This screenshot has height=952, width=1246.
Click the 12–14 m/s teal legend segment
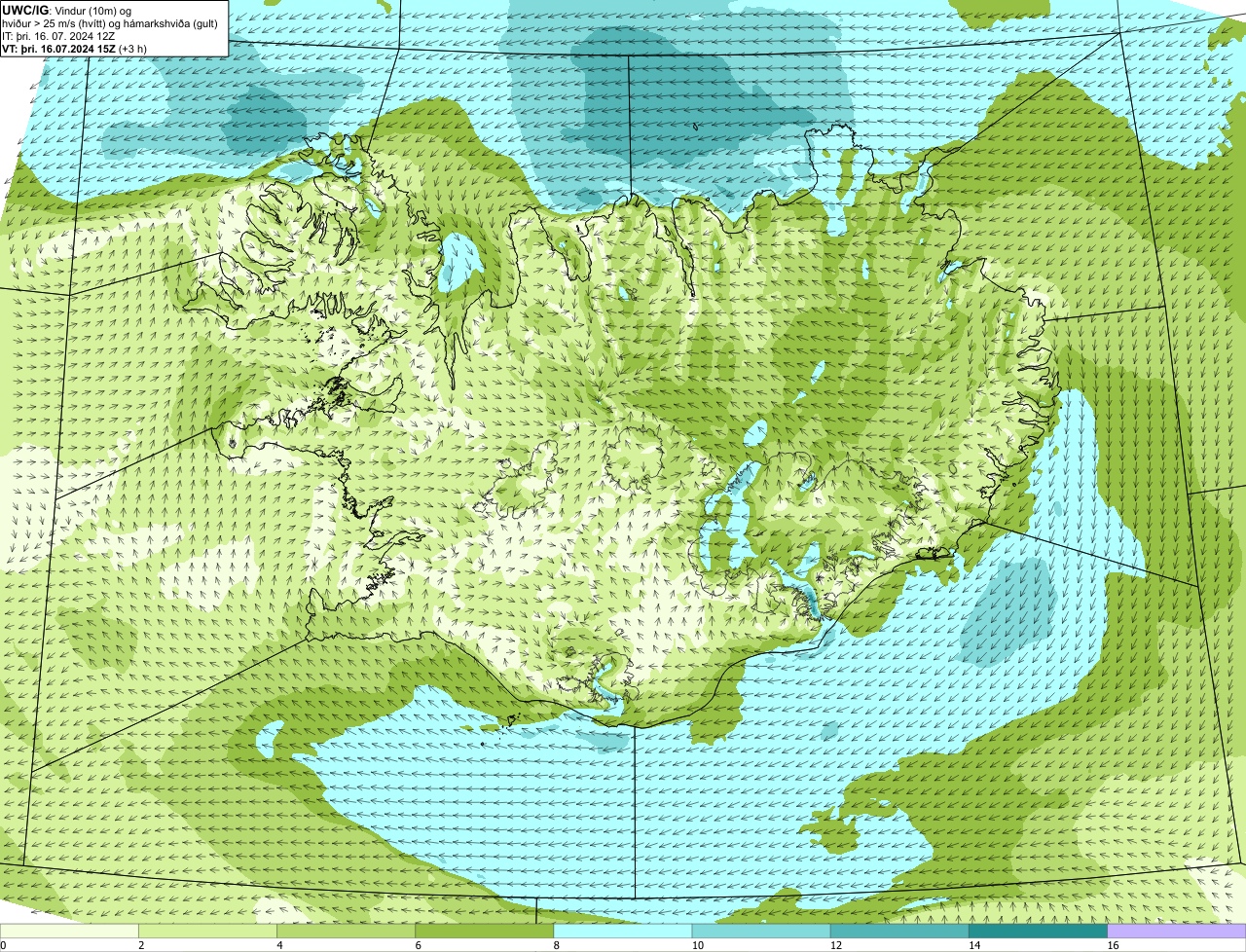click(x=899, y=932)
